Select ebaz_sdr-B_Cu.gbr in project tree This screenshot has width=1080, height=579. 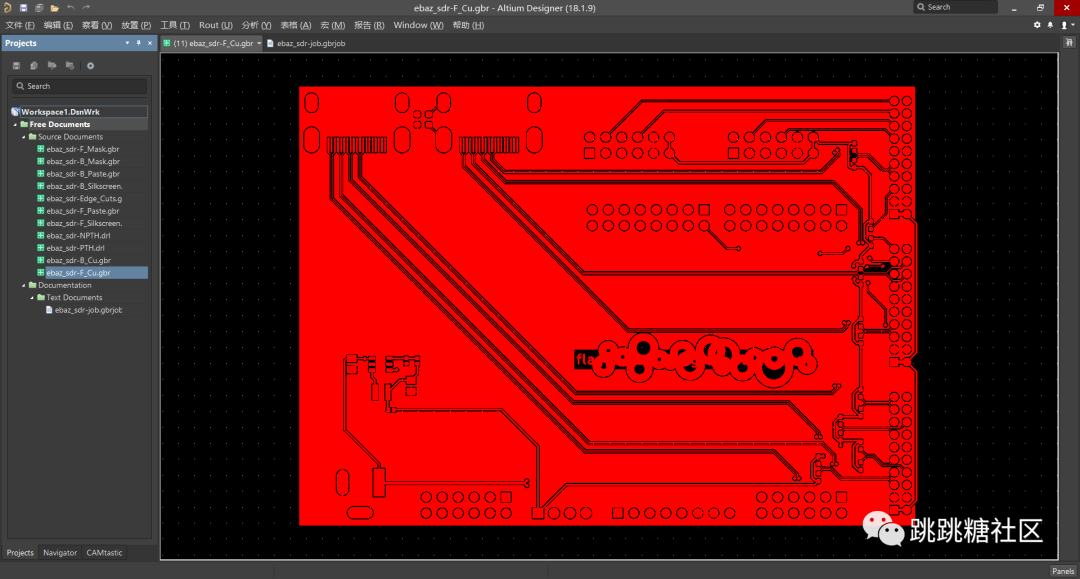pos(79,260)
